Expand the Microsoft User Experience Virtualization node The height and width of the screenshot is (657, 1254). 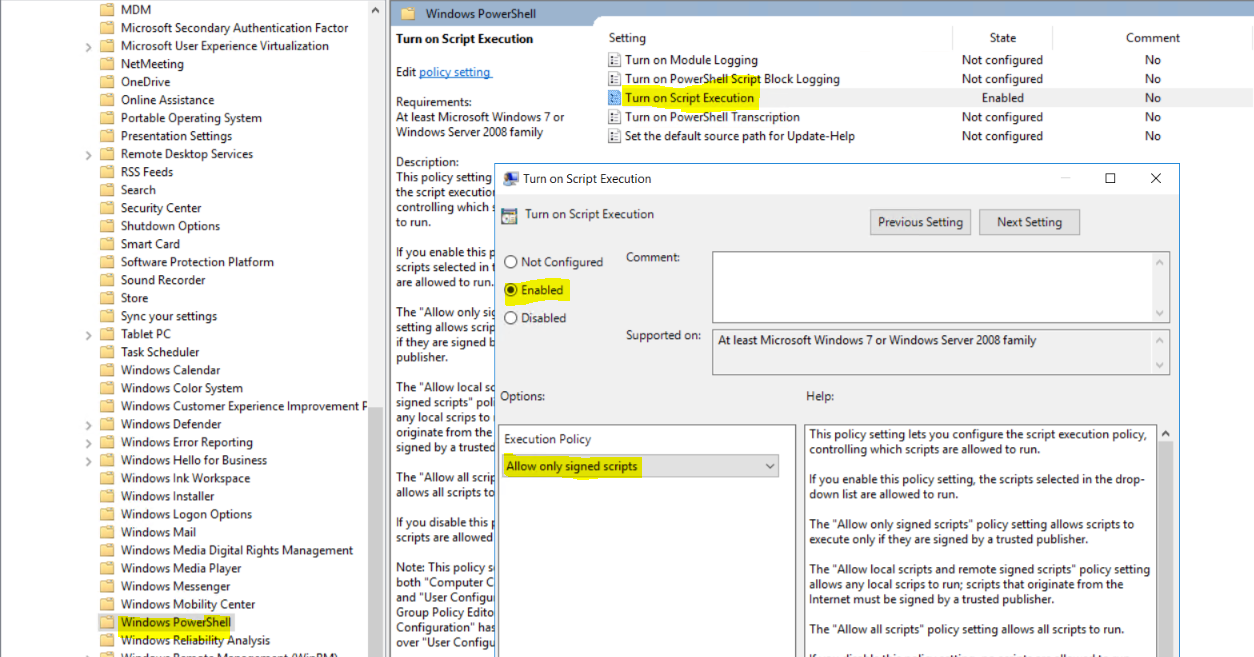coord(89,46)
